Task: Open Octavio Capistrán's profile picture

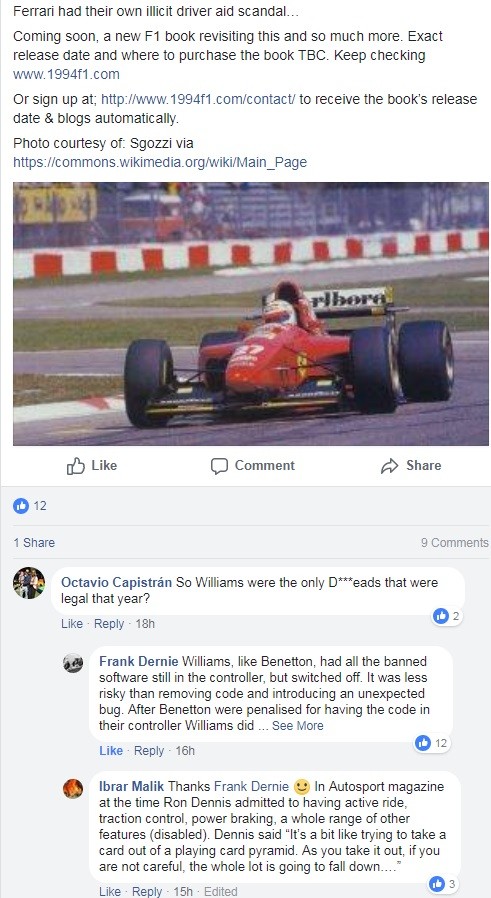Action: (x=29, y=583)
